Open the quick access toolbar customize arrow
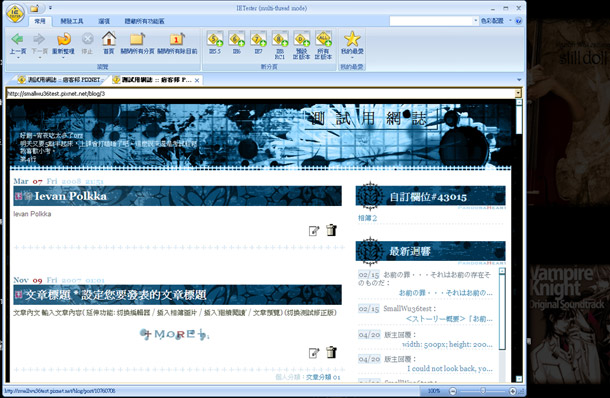The height and width of the screenshot is (398, 610). tap(50, 8)
